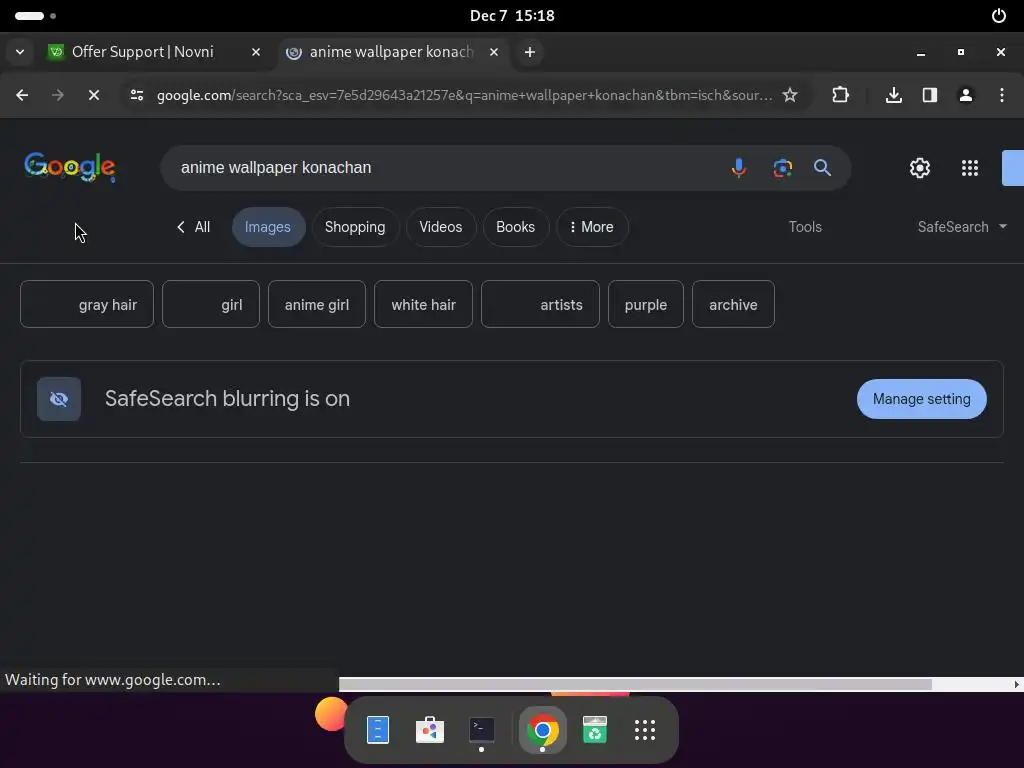The width and height of the screenshot is (1024, 768).
Task: Click the SafeSearch blurring eye icon
Action: point(59,399)
